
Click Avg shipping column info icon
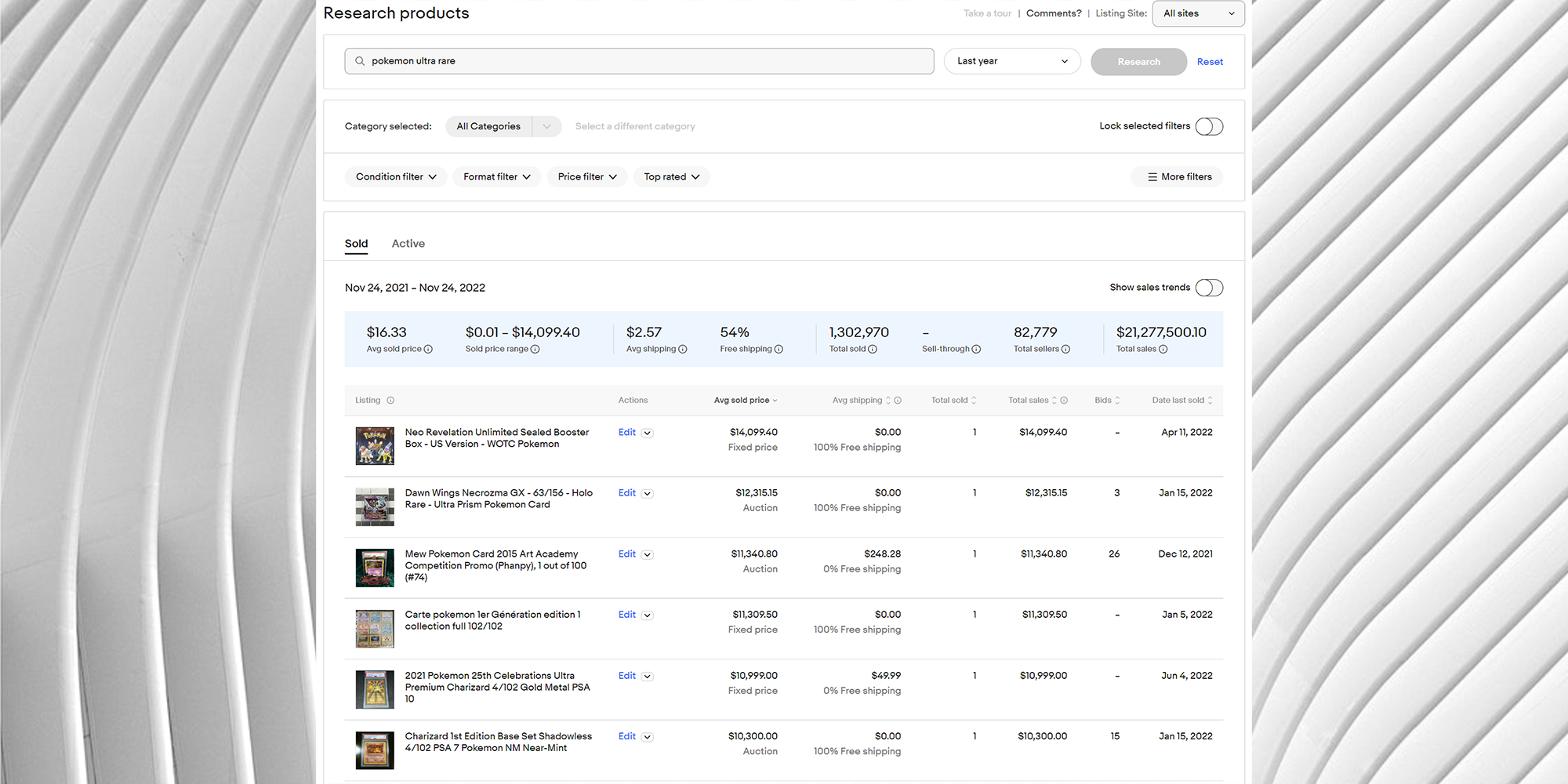click(898, 401)
